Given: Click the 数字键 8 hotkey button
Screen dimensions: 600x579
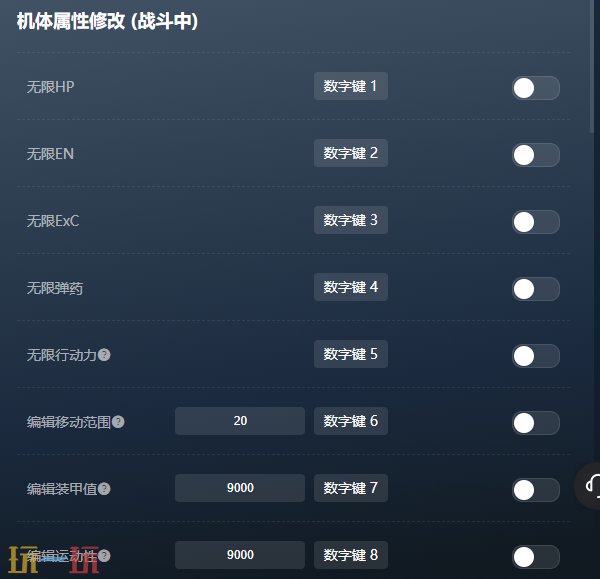Looking at the screenshot, I should point(351,555).
